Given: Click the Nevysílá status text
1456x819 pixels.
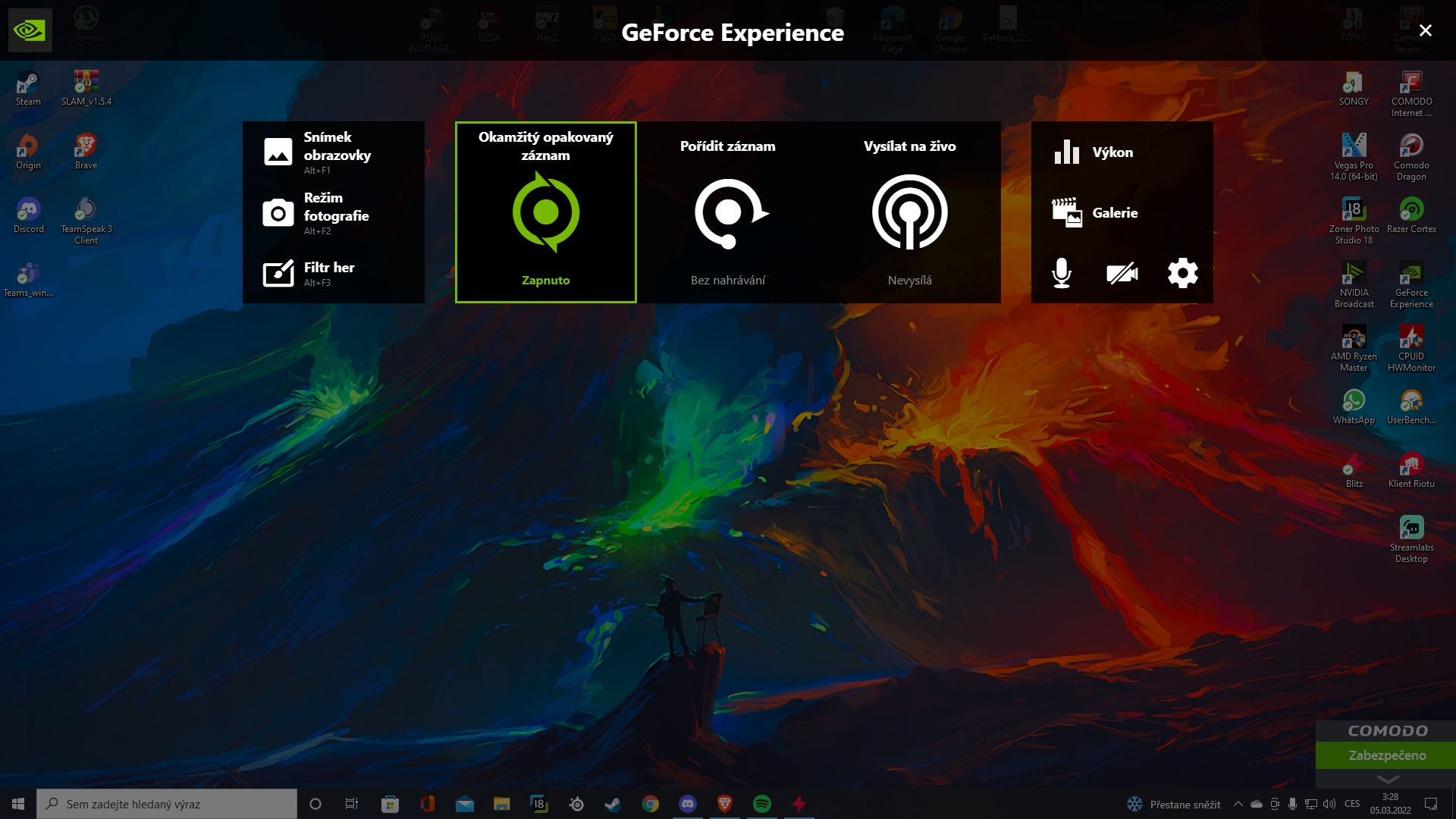Looking at the screenshot, I should point(910,280).
